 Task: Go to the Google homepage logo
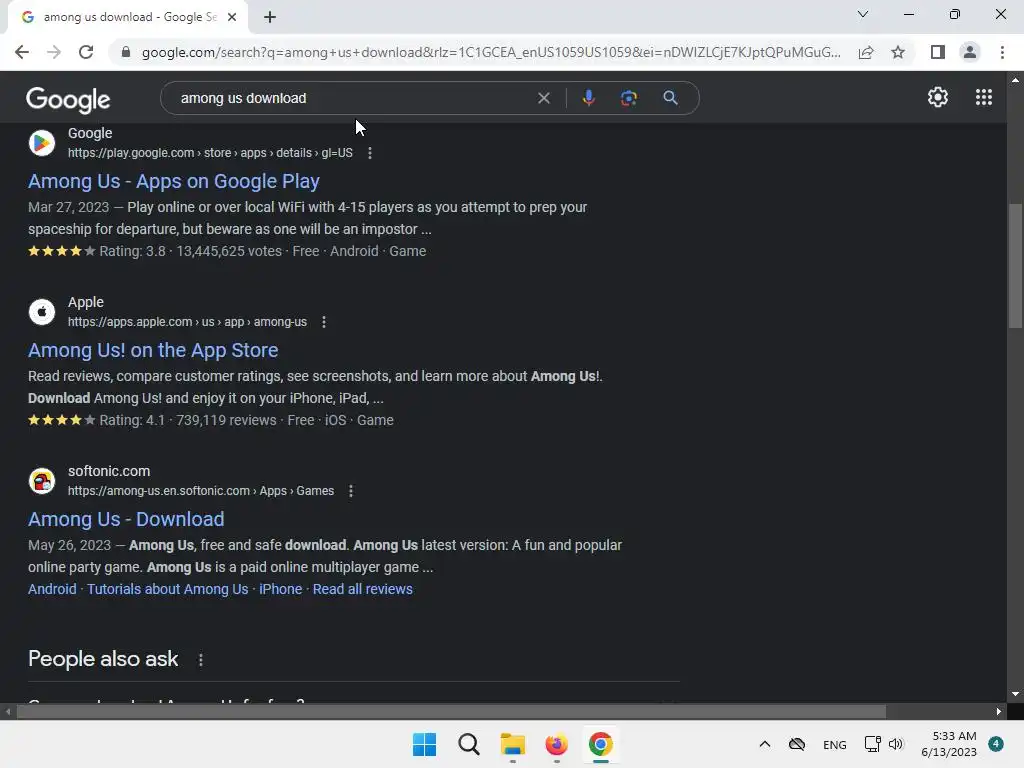point(68,100)
